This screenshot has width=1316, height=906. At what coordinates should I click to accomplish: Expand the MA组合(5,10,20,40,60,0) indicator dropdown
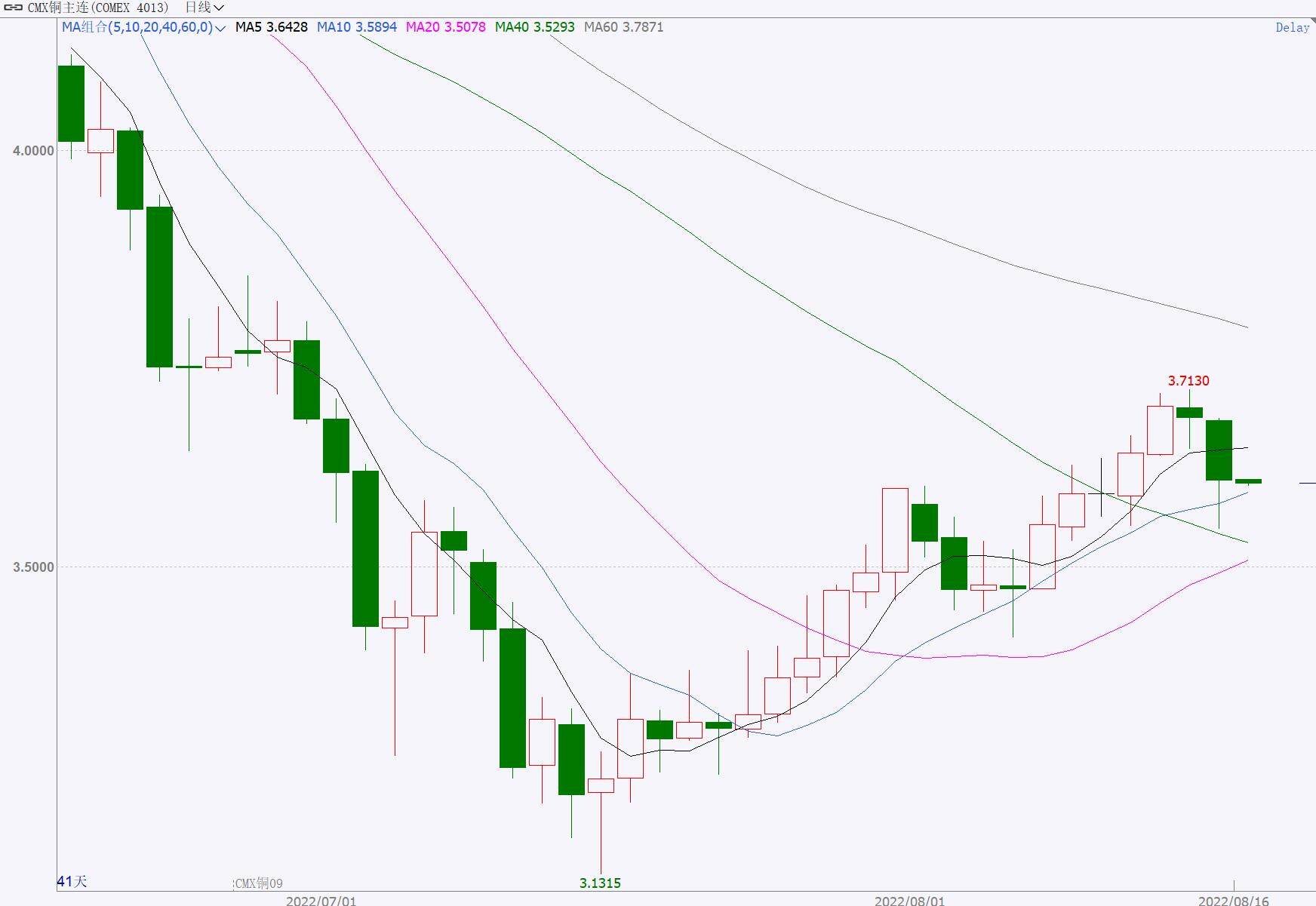point(143,27)
